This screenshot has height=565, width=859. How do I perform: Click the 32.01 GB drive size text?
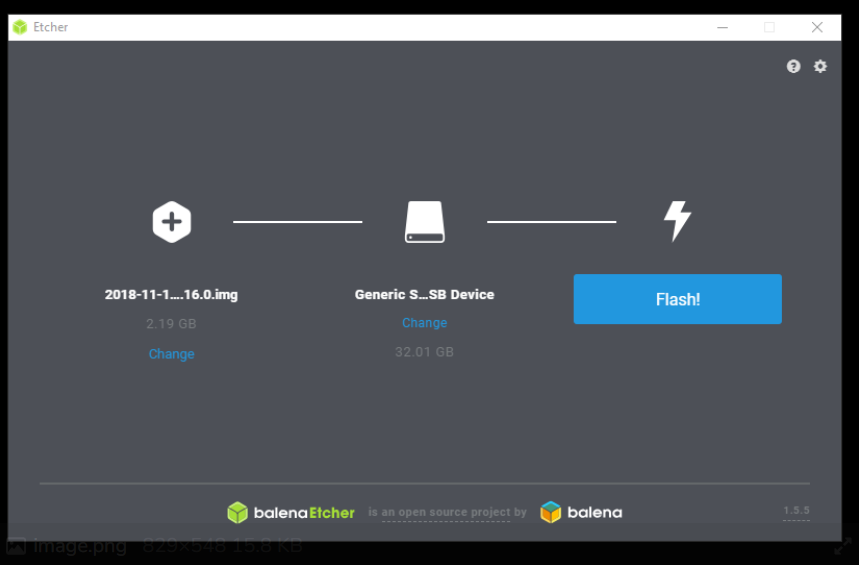pos(425,352)
